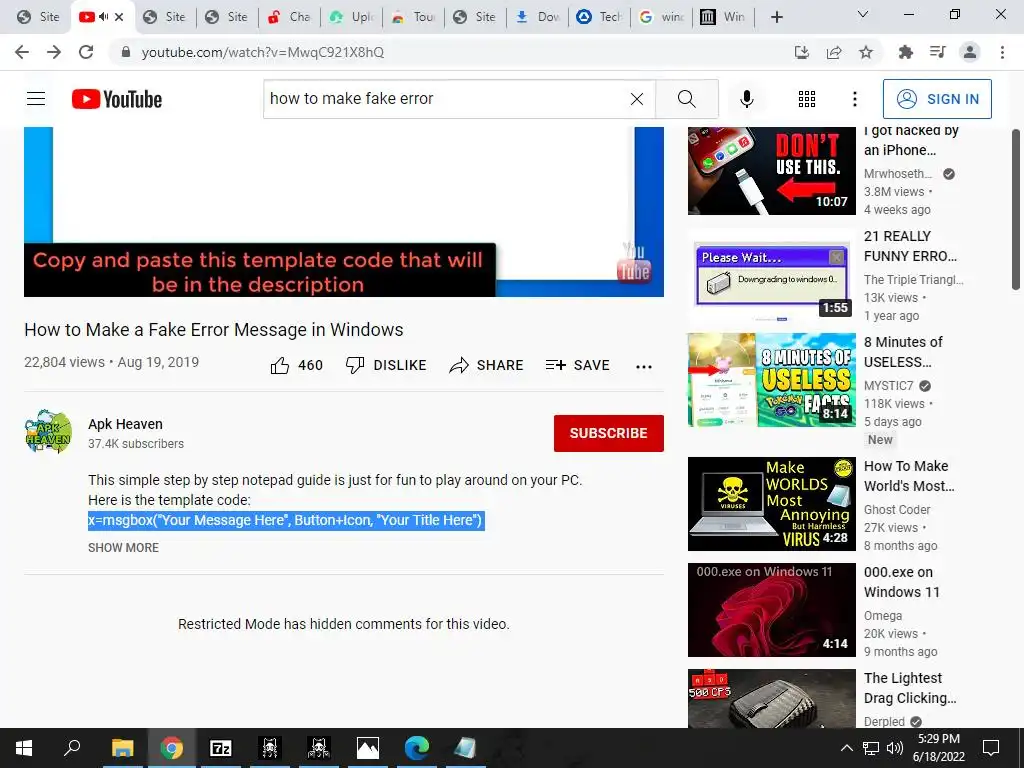
Task: Switch to the first Site tab
Action: (38, 17)
